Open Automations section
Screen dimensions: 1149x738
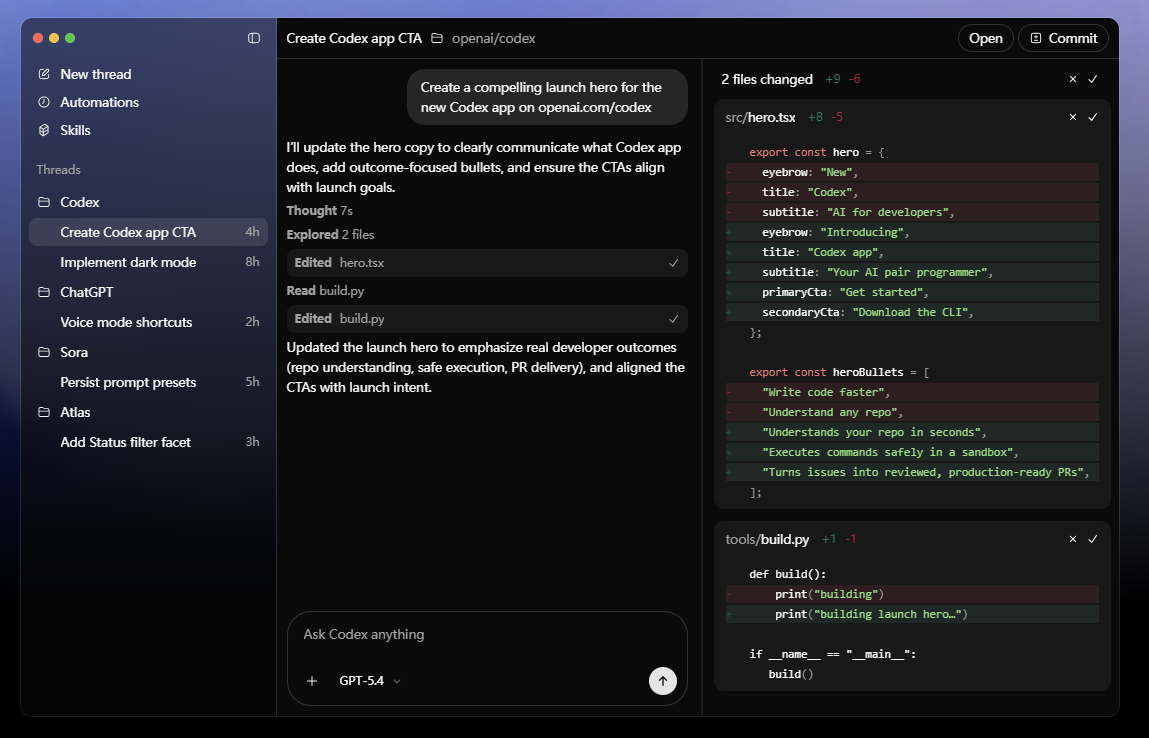click(x=99, y=102)
